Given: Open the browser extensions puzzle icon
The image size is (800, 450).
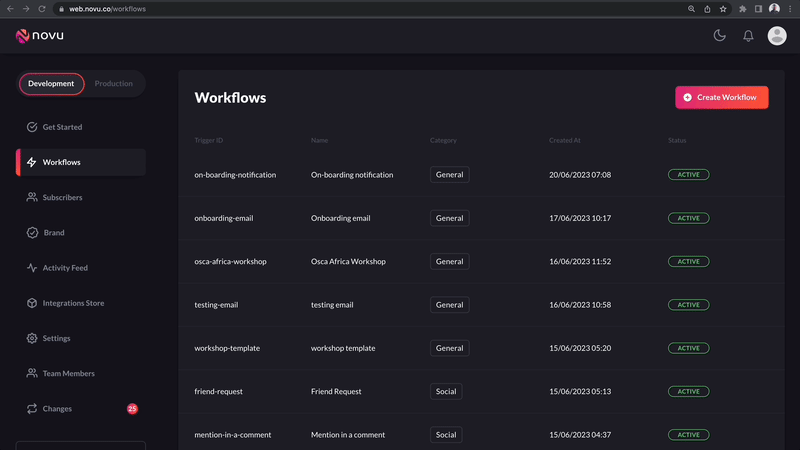Looking at the screenshot, I should 742,9.
